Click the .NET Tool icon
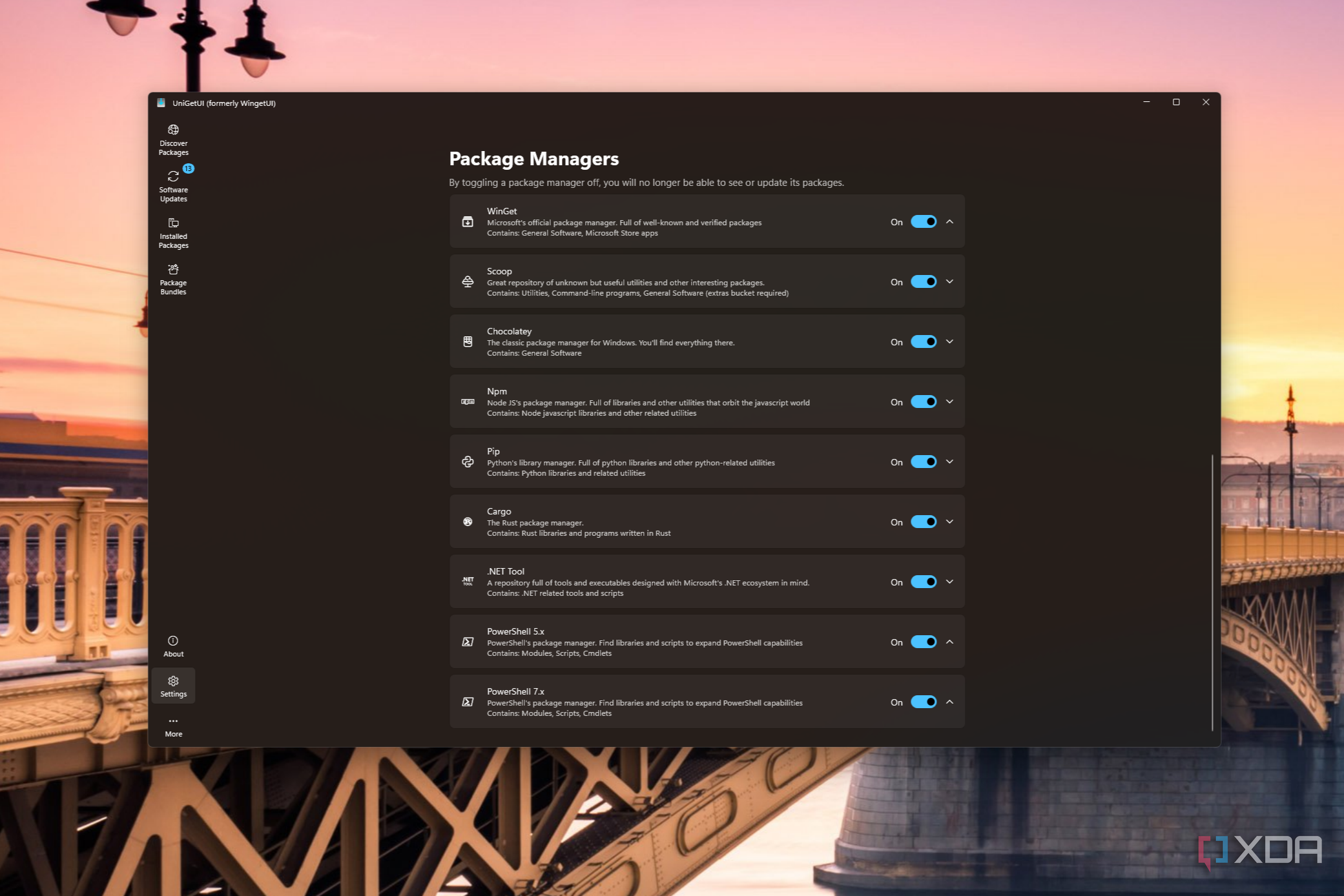Screen dimensions: 1344x896 pos(468,582)
